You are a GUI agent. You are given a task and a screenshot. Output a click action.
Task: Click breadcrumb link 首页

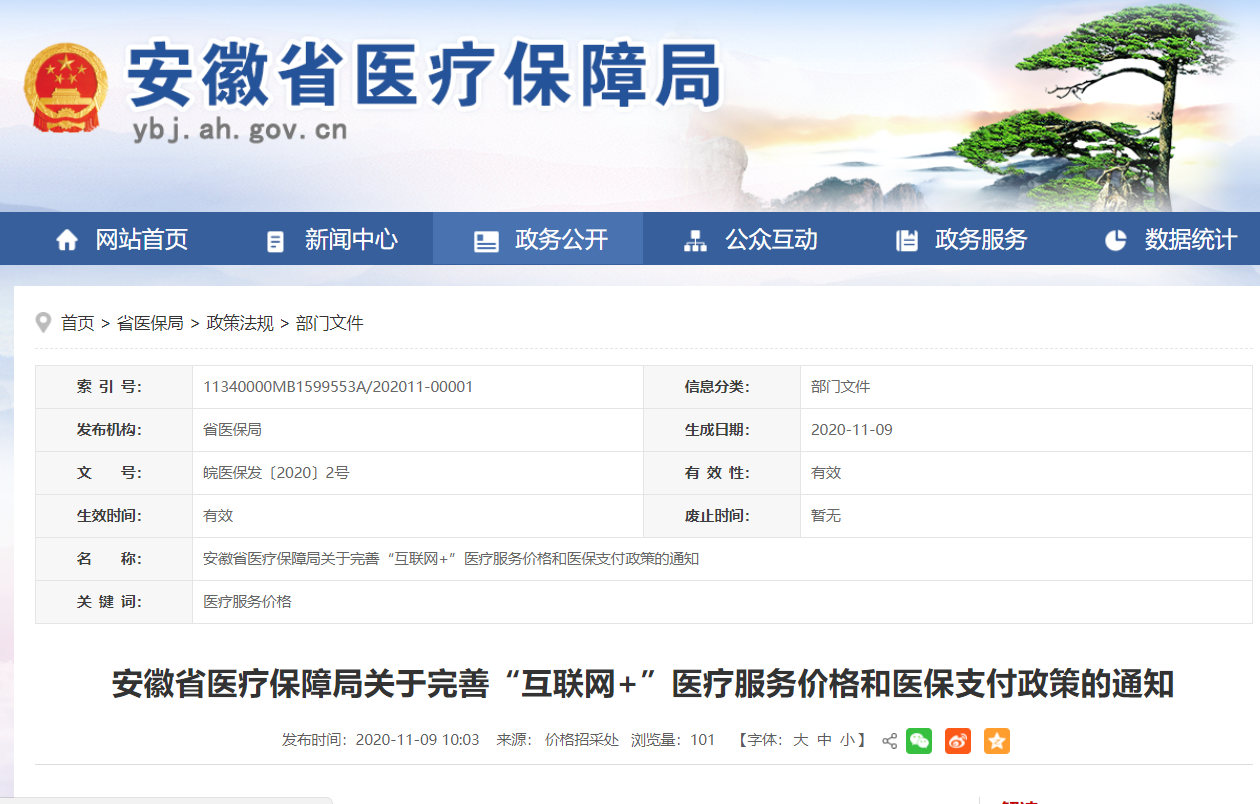(77, 323)
